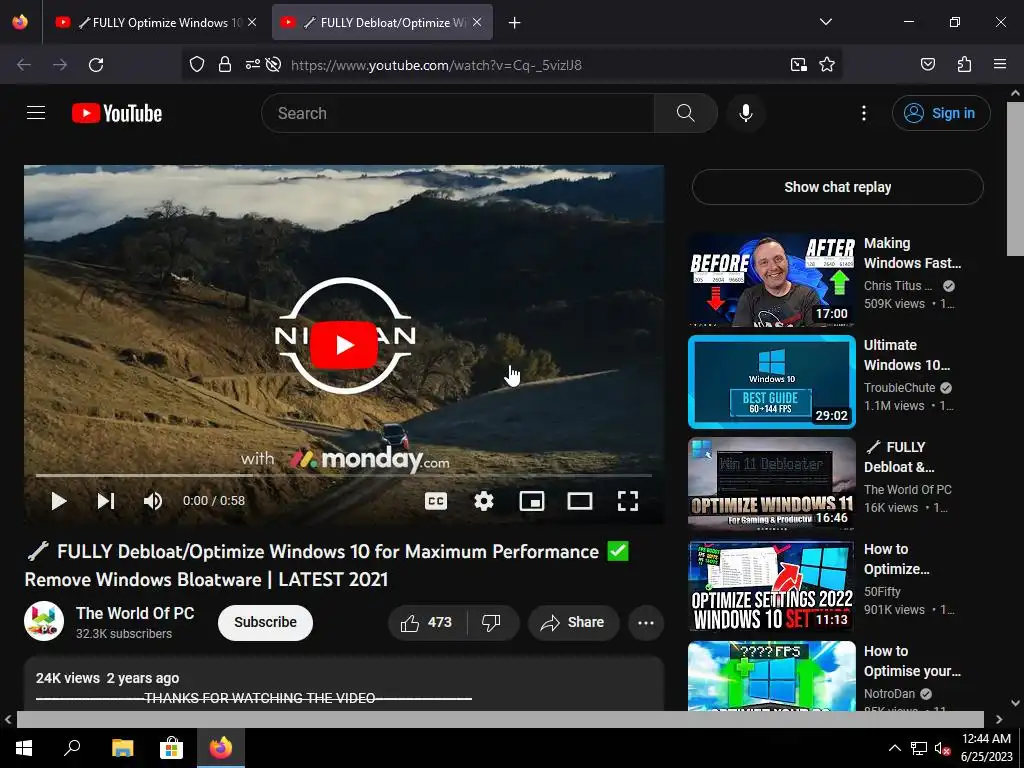Viewport: 1024px width, 768px height.
Task: Enter full screen mode
Action: coord(628,501)
